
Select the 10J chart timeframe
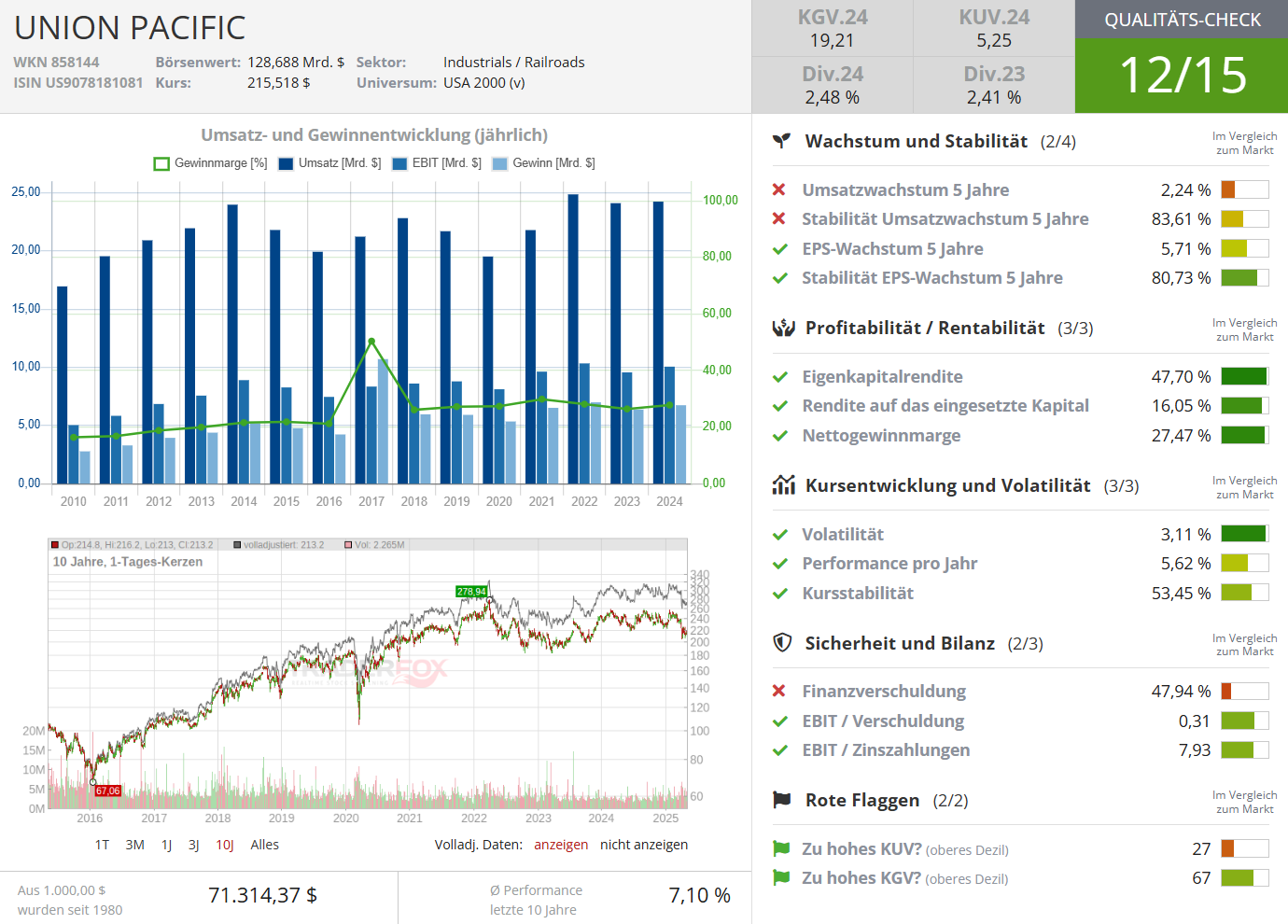click(x=225, y=845)
